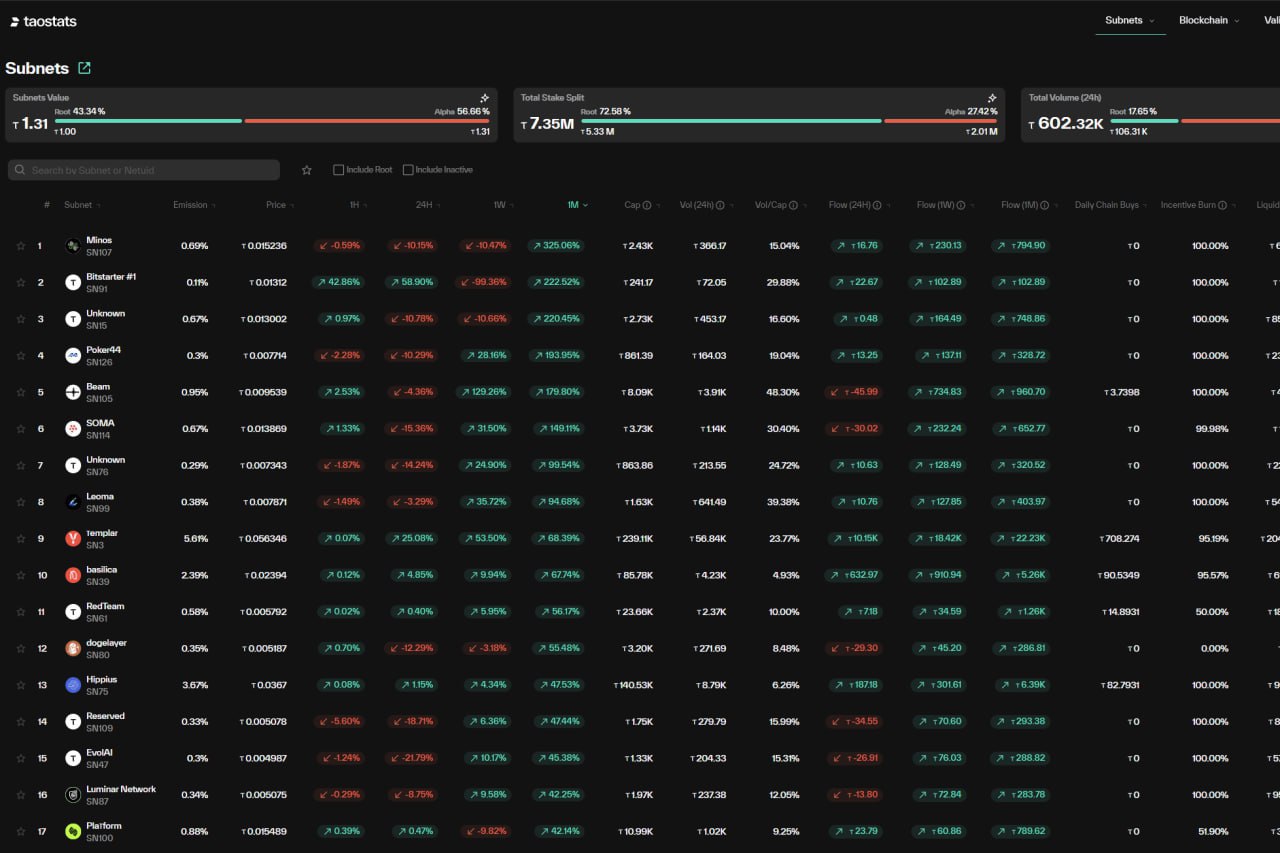Click the templar subnet logo icon

pos(71,538)
